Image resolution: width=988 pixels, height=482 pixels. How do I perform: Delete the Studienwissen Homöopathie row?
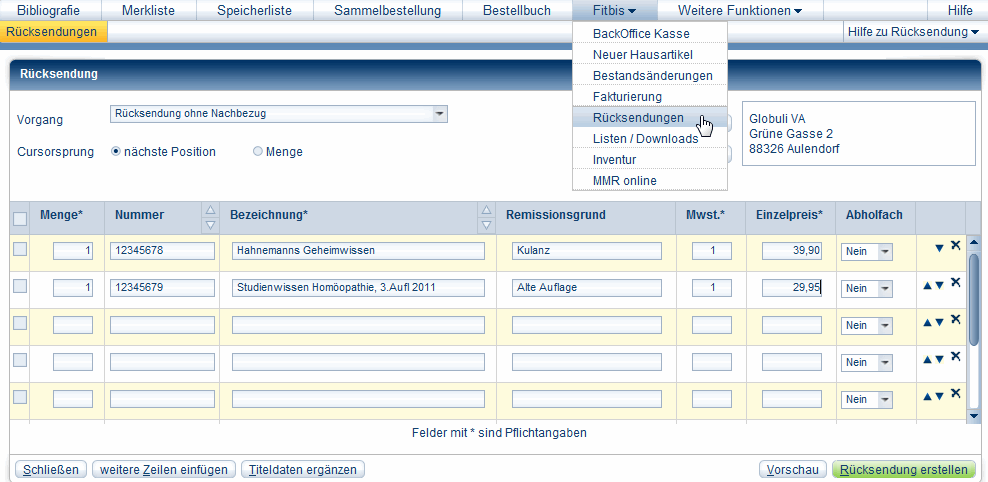pos(955,283)
